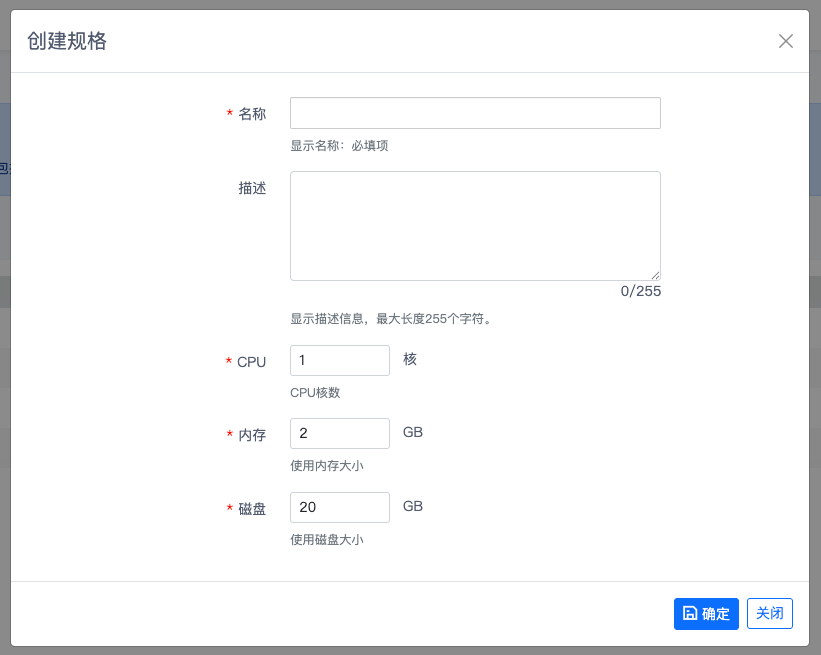Click the 创建规格 dialog title

tap(67, 41)
